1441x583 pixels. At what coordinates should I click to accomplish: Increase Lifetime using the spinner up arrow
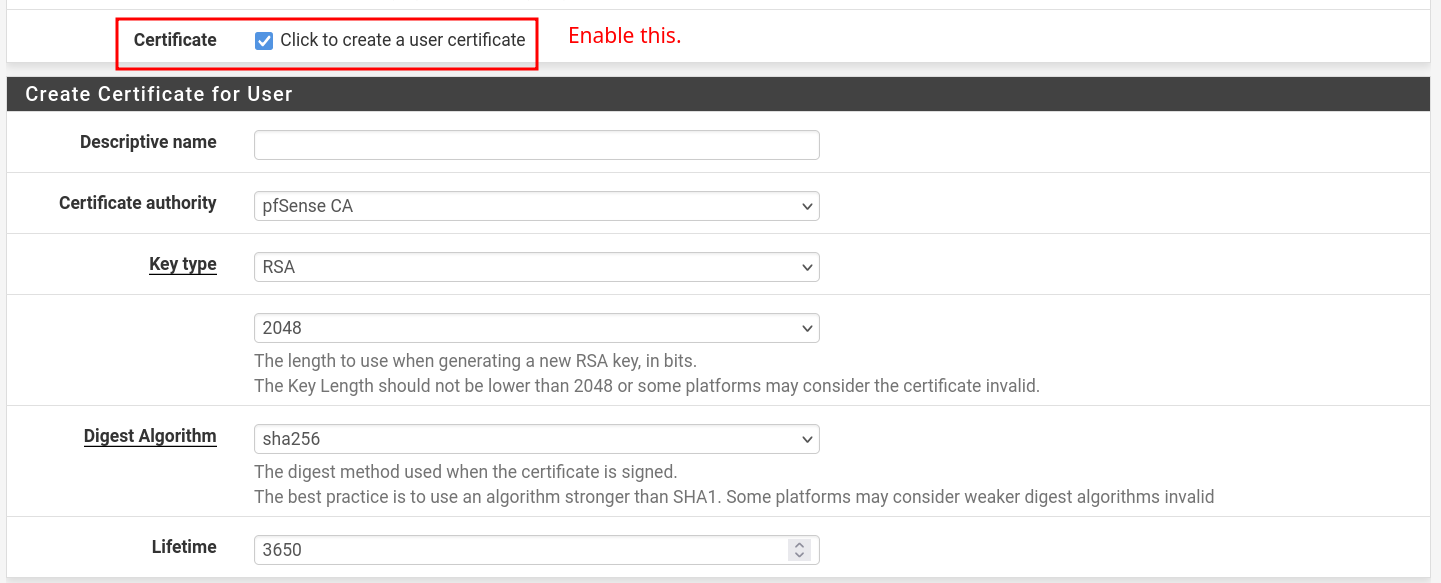pyautogui.click(x=798, y=545)
